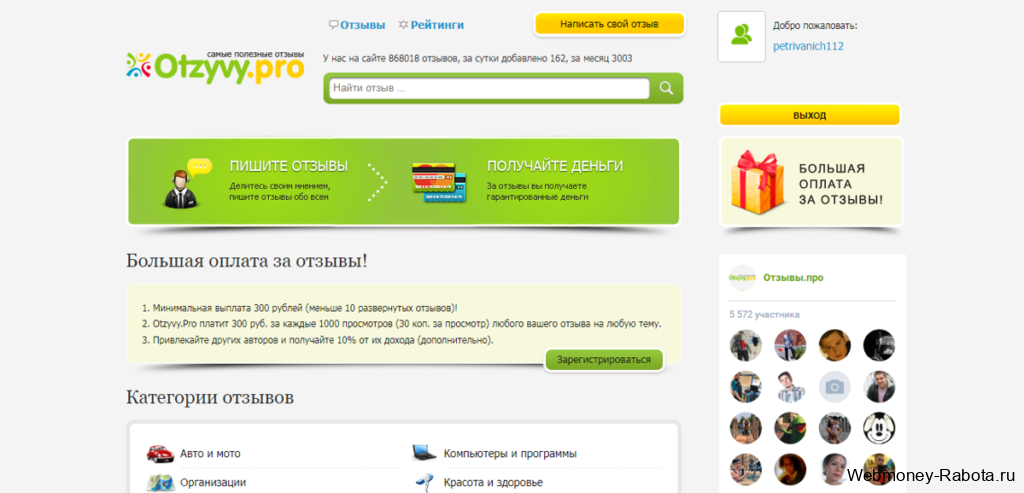Click the user avatar icon
Screen dimensions: 1024x493
pos(741,37)
